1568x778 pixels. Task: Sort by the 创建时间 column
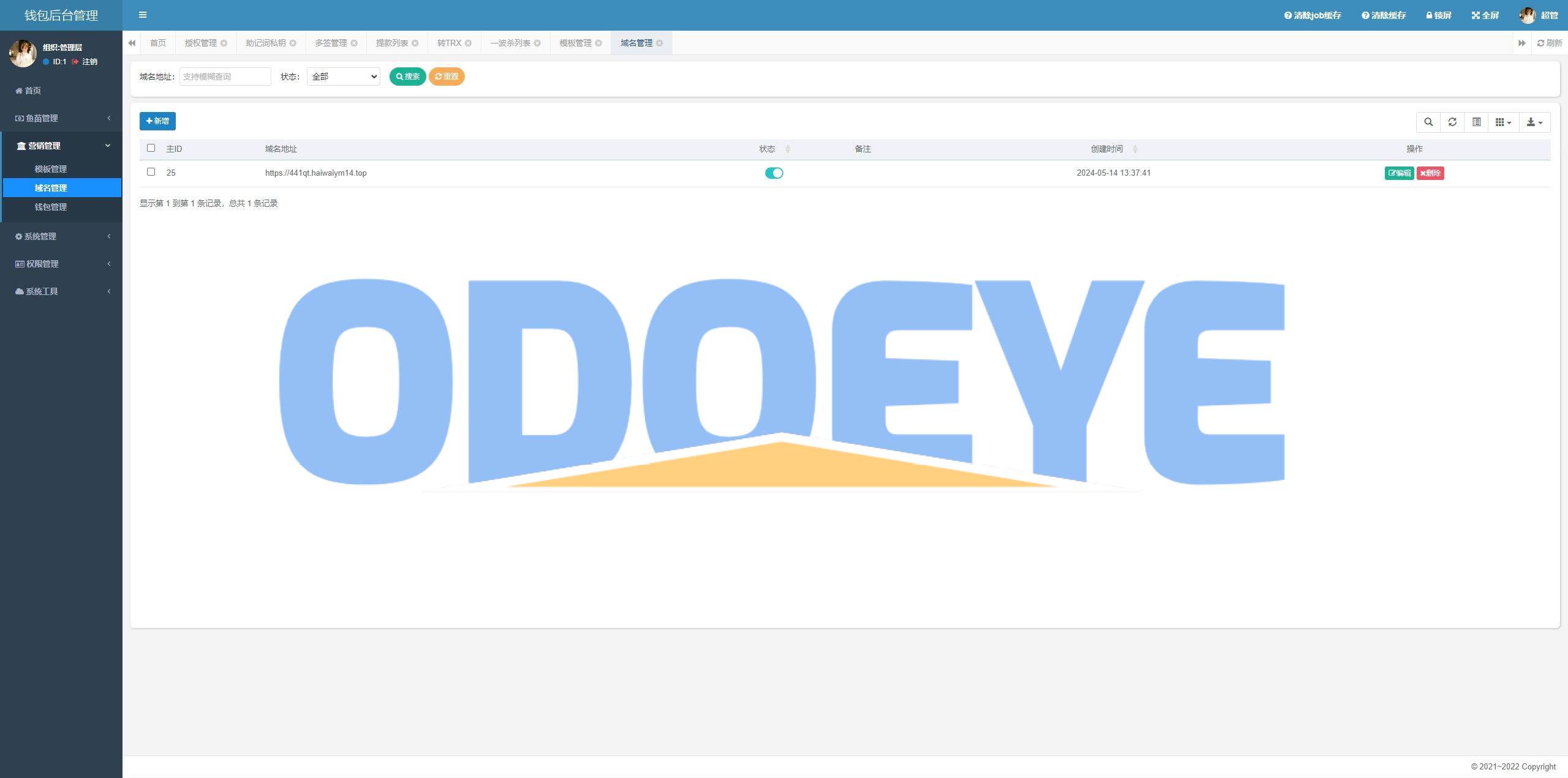(x=1114, y=149)
